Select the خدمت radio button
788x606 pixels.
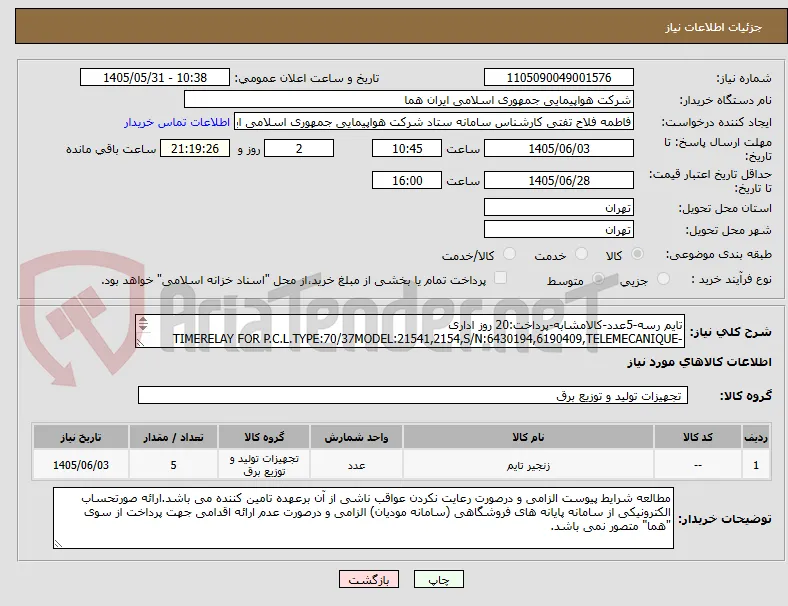[581, 254]
